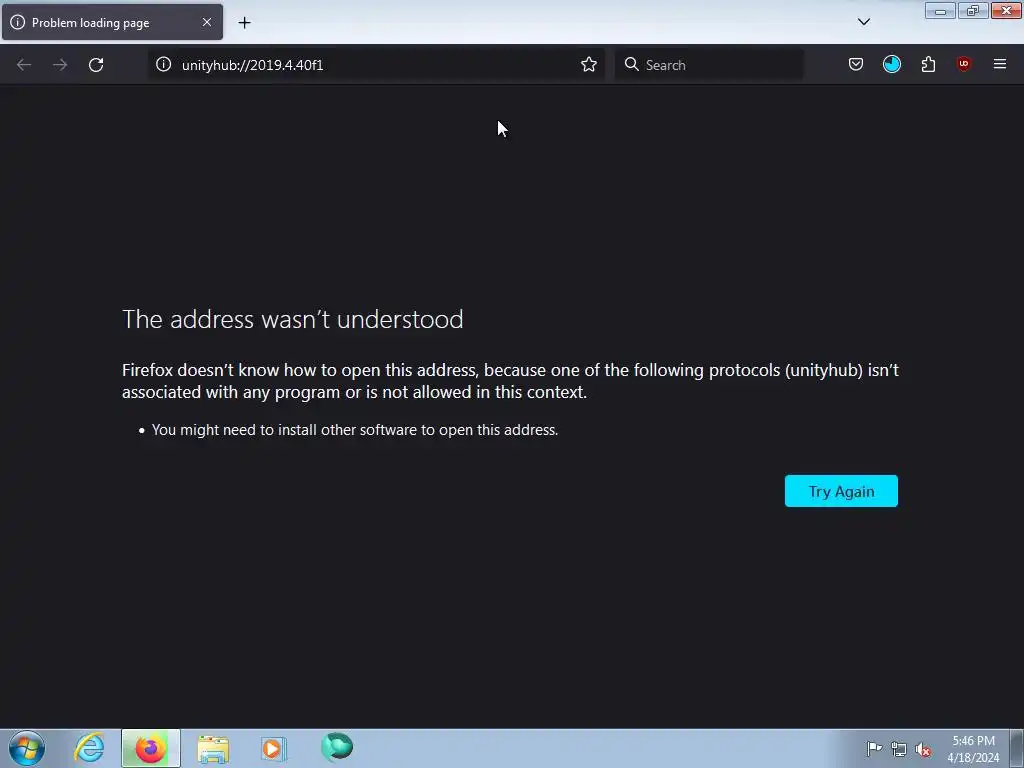Open Save to Pocket icon

pos(856,64)
